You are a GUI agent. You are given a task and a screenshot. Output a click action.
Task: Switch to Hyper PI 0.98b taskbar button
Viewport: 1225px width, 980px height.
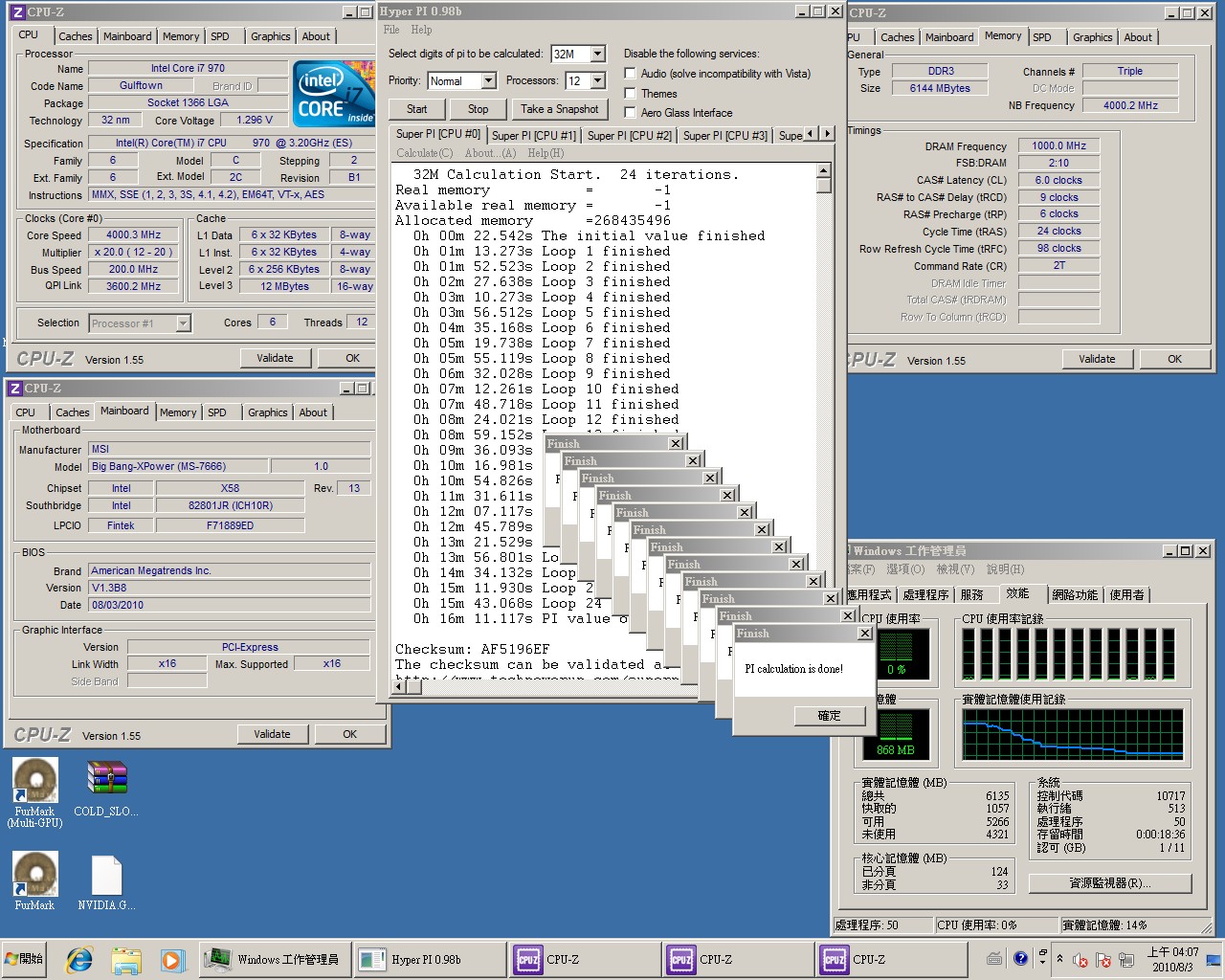point(430,959)
